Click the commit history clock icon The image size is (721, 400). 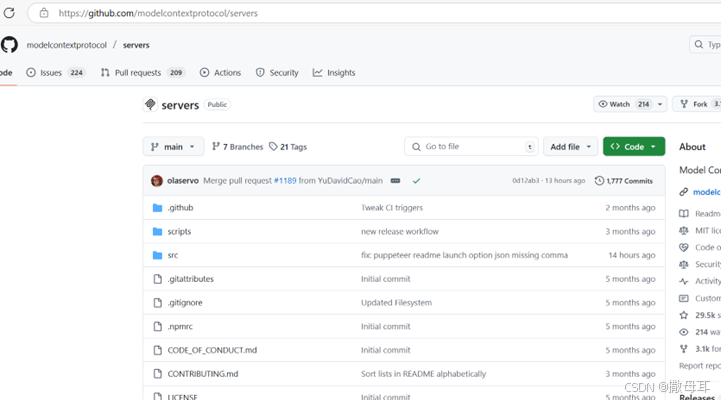(599, 181)
